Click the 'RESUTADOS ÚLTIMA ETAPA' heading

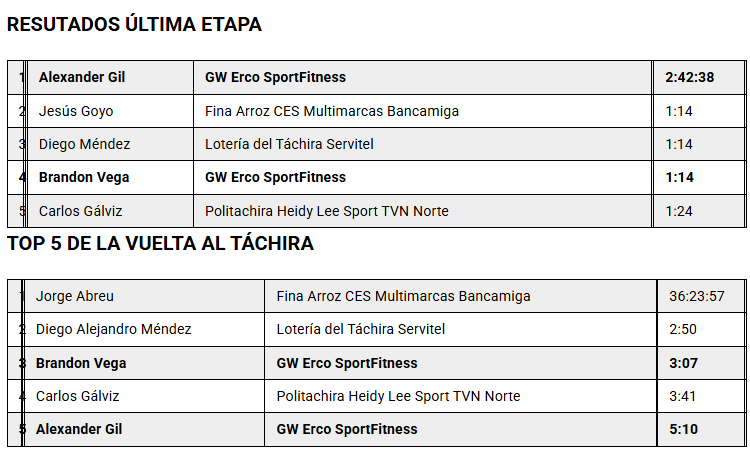tap(134, 25)
